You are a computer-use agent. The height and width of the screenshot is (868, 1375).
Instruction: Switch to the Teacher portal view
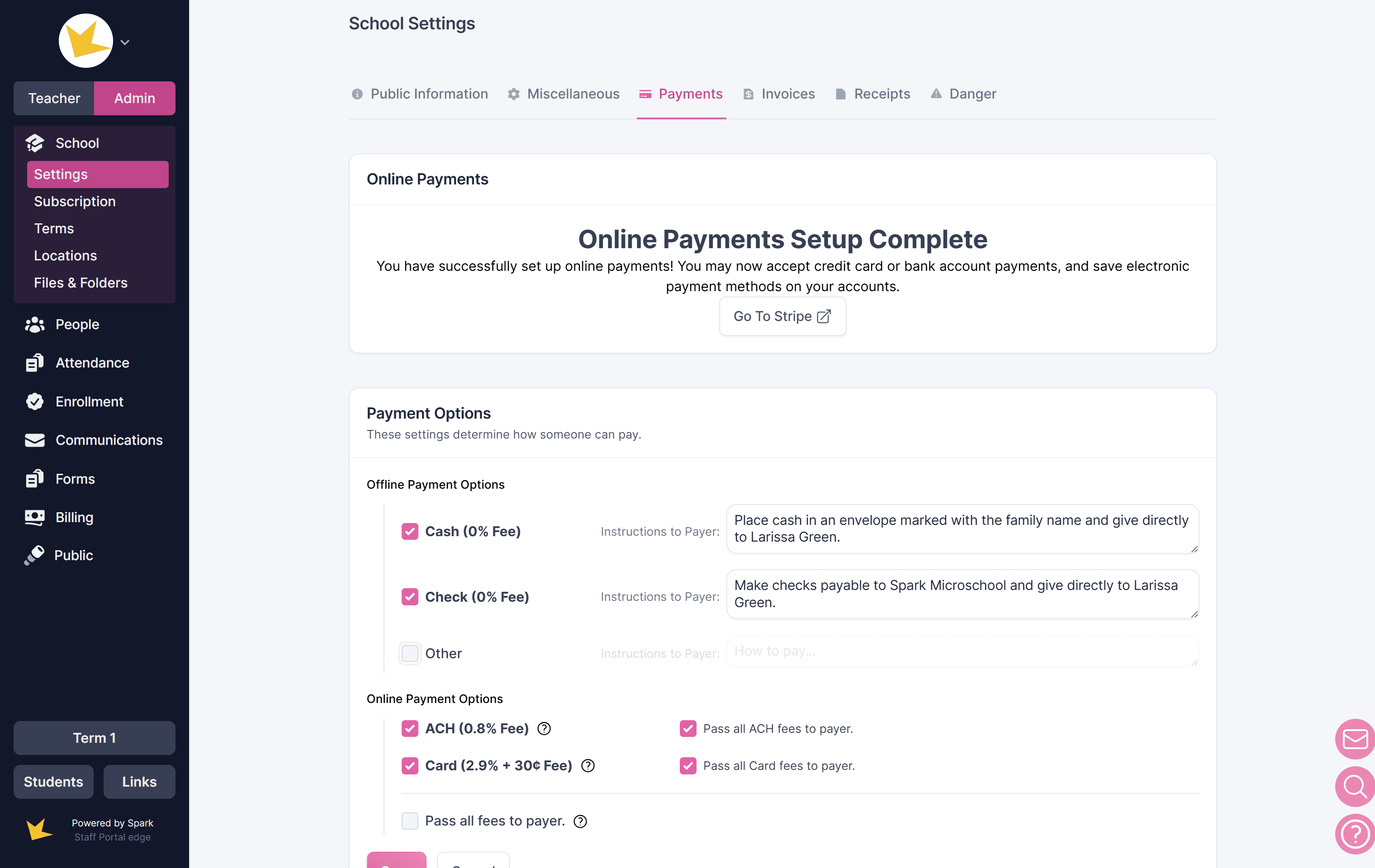click(x=54, y=98)
